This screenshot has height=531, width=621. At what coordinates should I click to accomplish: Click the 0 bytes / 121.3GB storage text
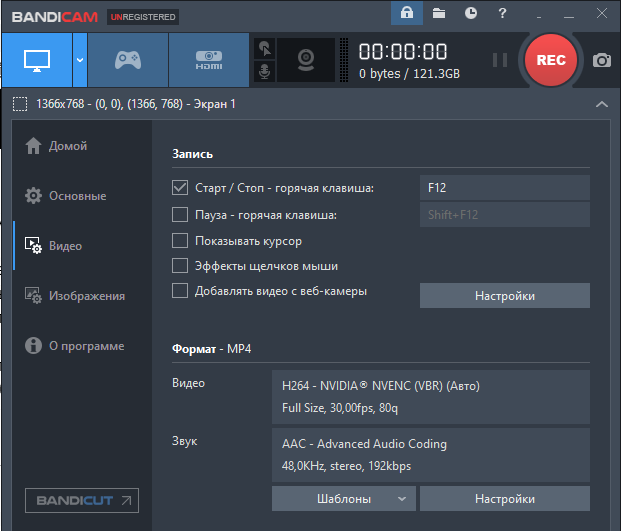click(x=409, y=74)
